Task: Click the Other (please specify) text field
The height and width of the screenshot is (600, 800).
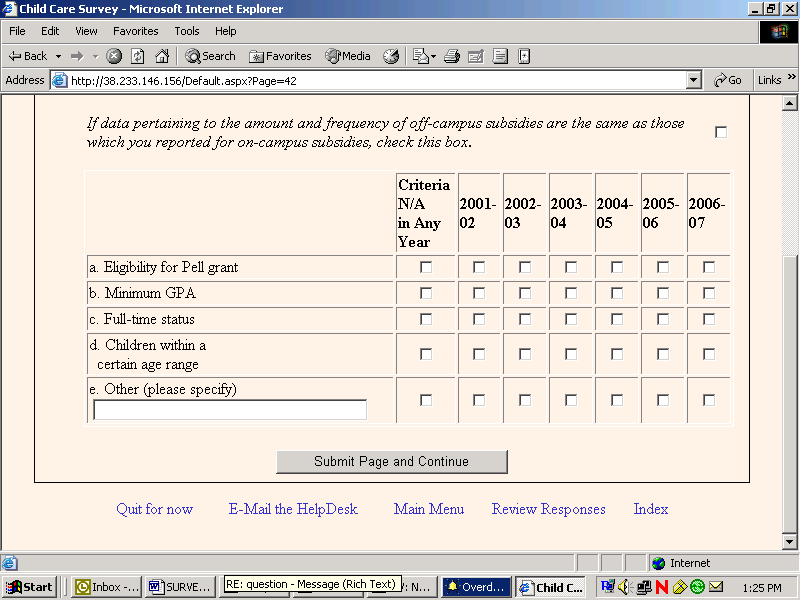Action: click(x=230, y=410)
